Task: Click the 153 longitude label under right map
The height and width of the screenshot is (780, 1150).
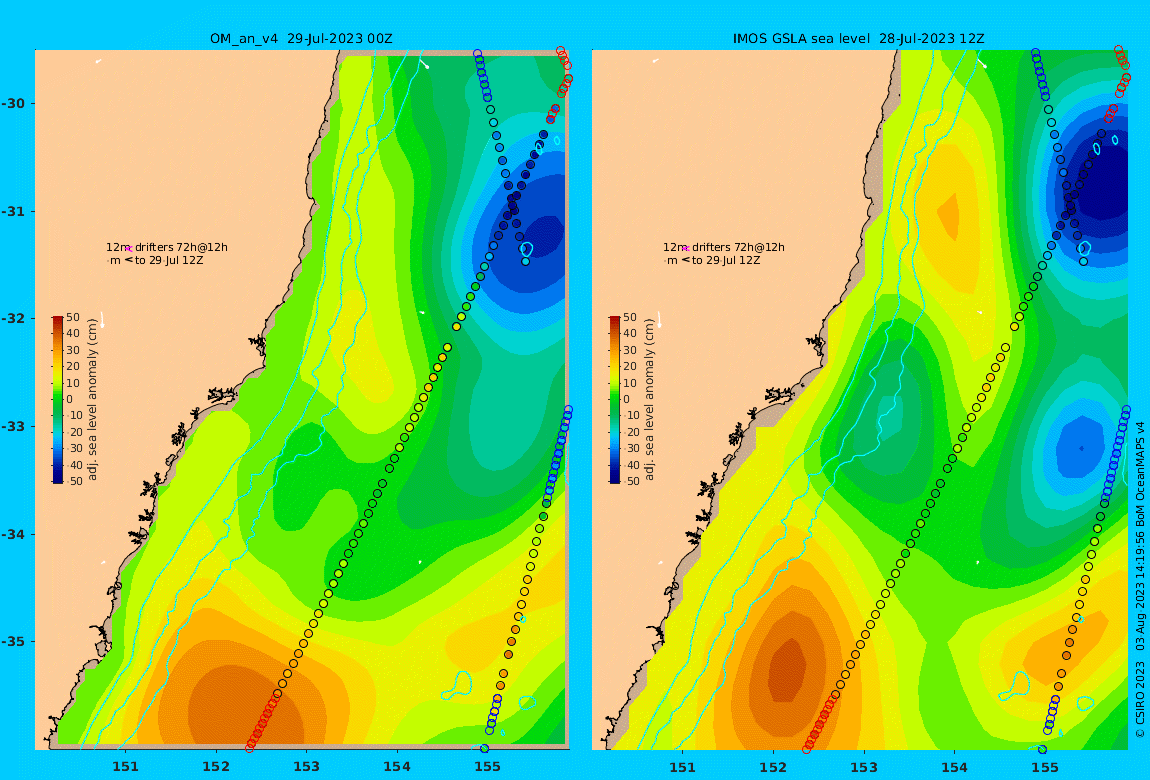Action: (864, 767)
